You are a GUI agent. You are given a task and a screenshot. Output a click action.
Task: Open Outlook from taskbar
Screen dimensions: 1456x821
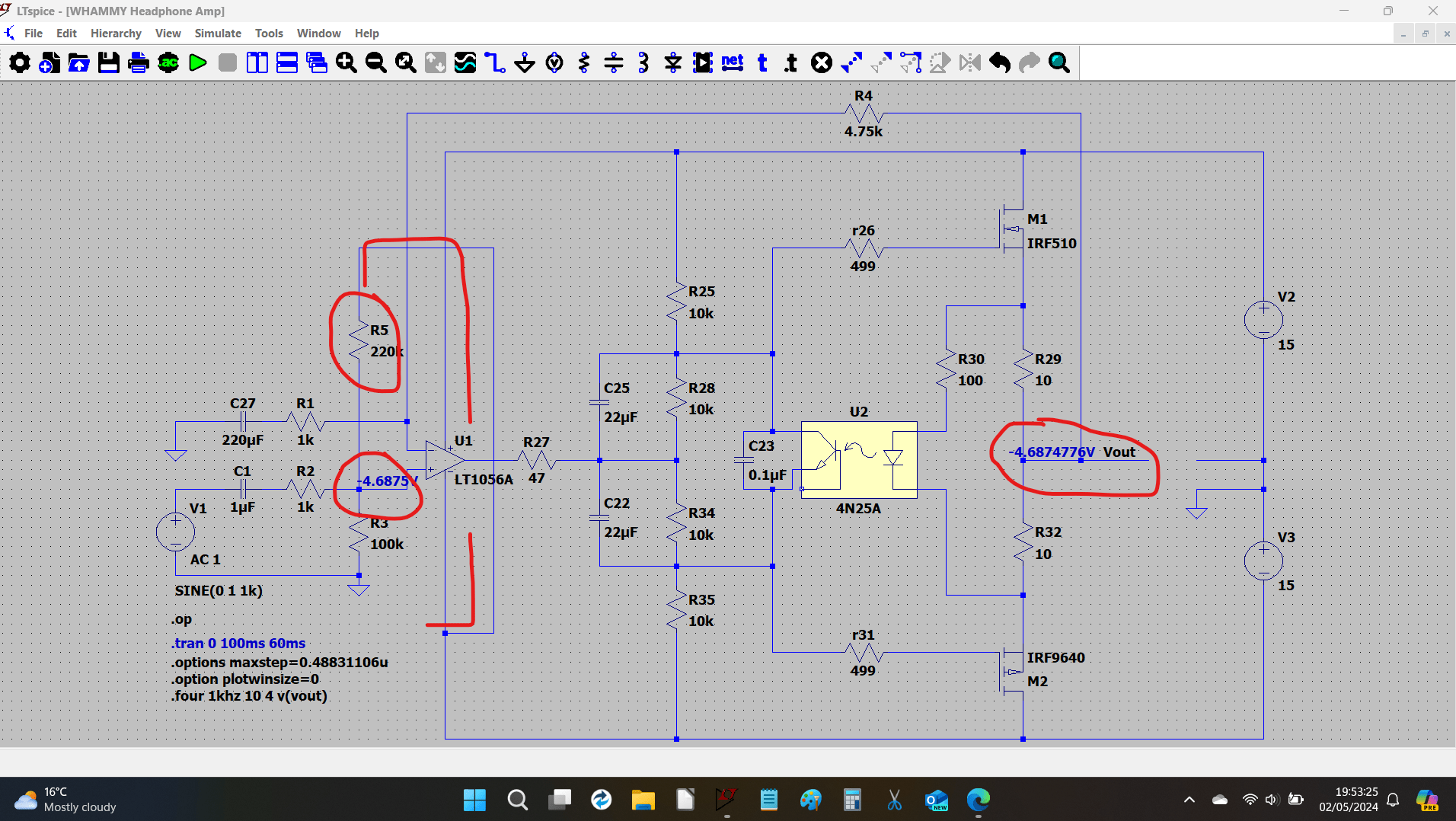pos(936,800)
